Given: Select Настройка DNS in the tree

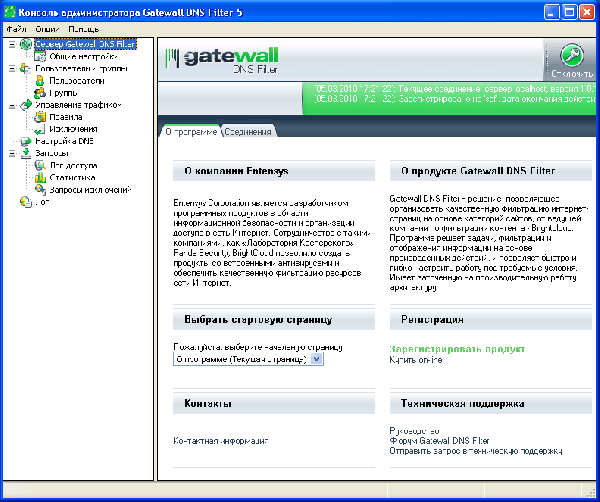Looking at the screenshot, I should tap(64, 141).
